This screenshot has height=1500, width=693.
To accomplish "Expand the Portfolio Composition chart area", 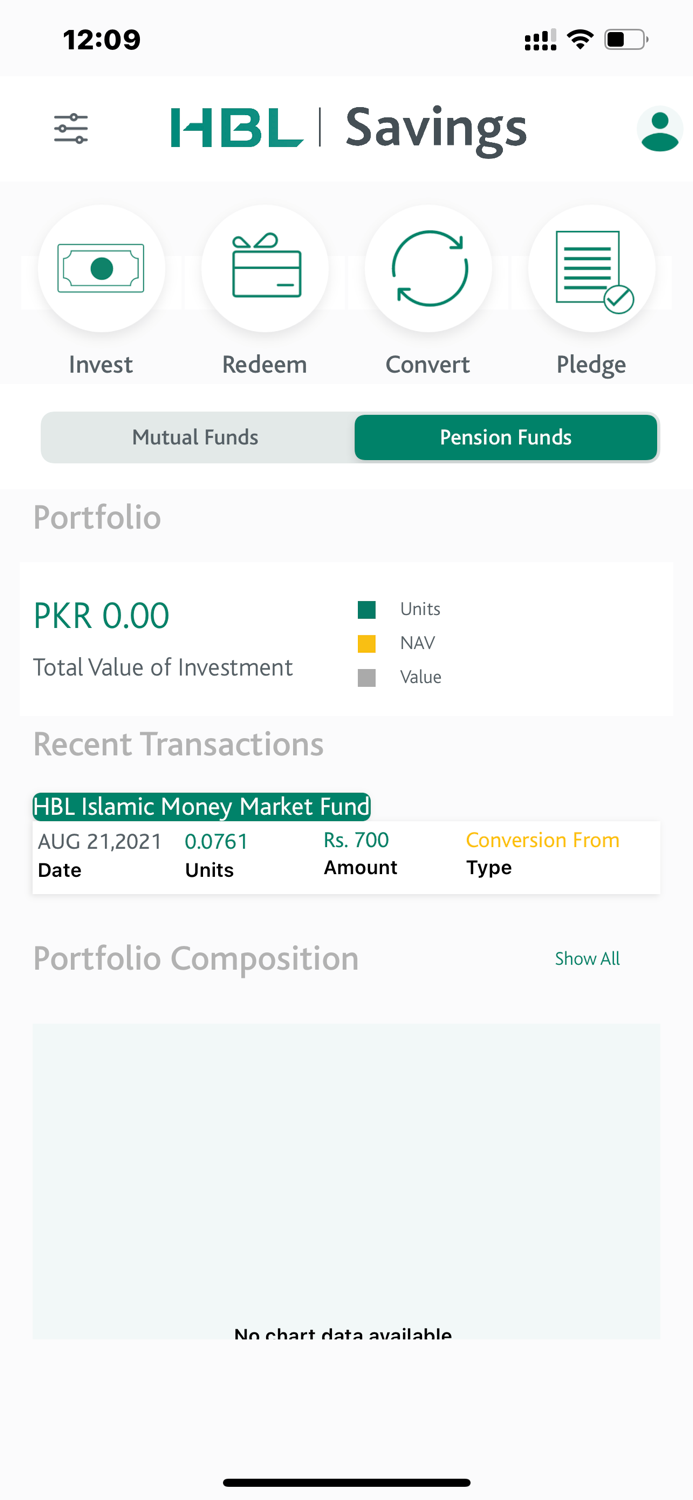I will point(346,1180).
